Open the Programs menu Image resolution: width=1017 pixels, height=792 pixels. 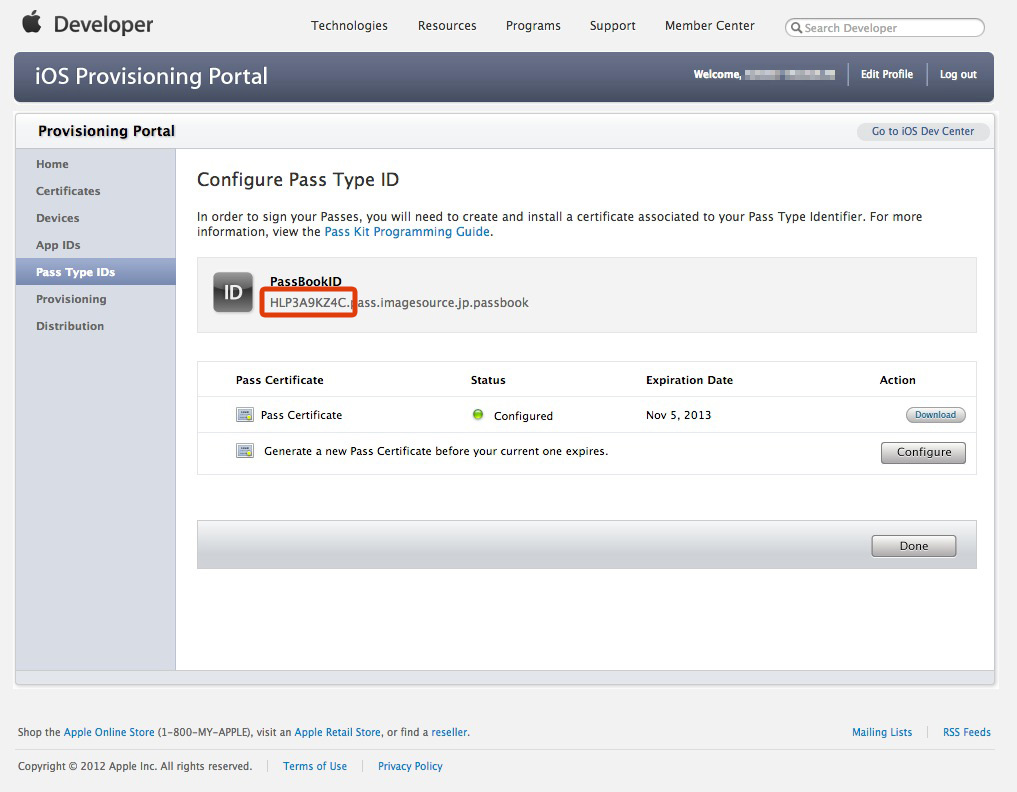point(533,26)
